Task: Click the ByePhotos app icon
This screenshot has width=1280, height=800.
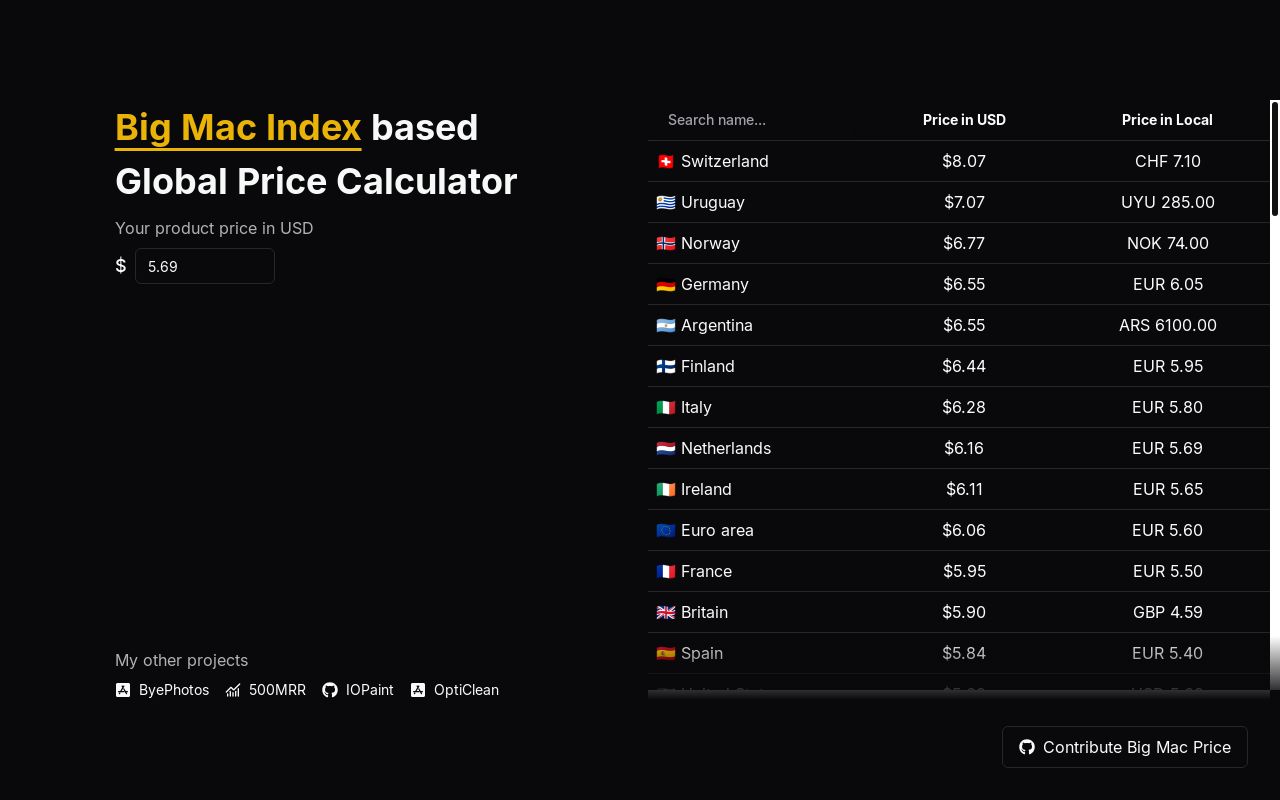Action: [123, 690]
